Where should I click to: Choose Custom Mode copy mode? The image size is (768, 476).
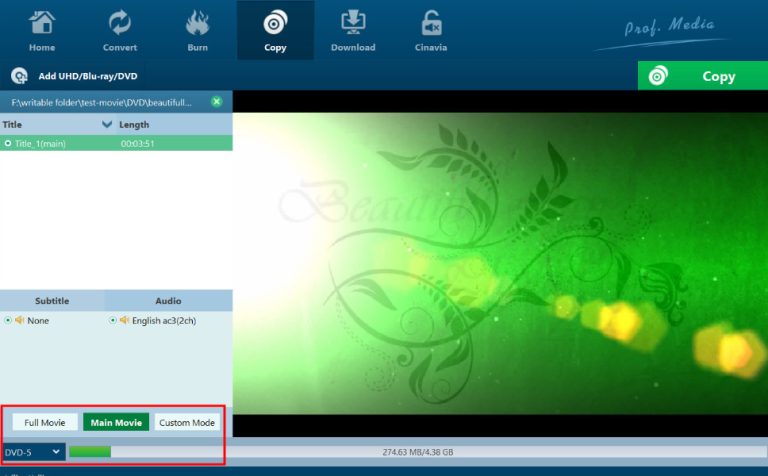(x=187, y=423)
